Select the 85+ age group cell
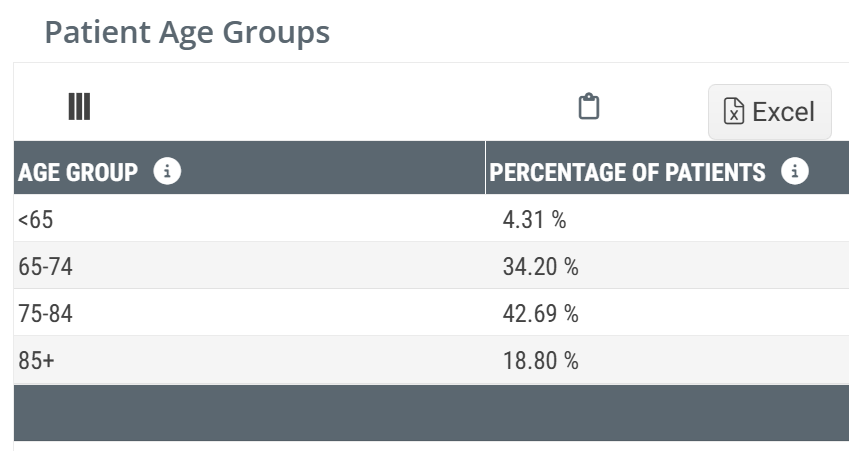The image size is (849, 451). point(36,361)
